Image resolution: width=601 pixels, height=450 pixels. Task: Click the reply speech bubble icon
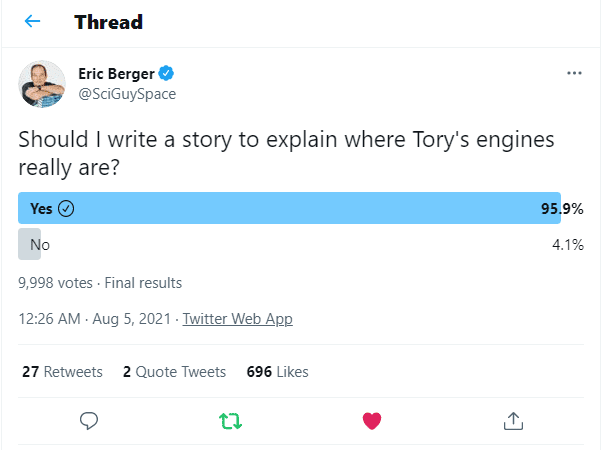[88, 421]
